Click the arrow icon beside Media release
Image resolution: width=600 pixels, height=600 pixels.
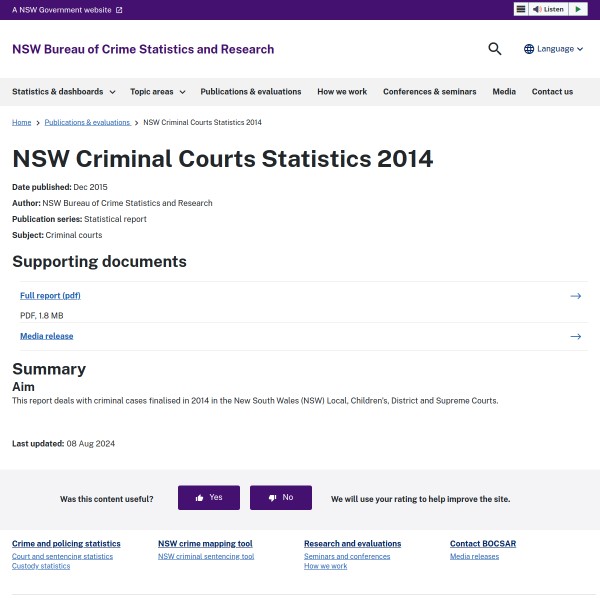click(x=575, y=336)
